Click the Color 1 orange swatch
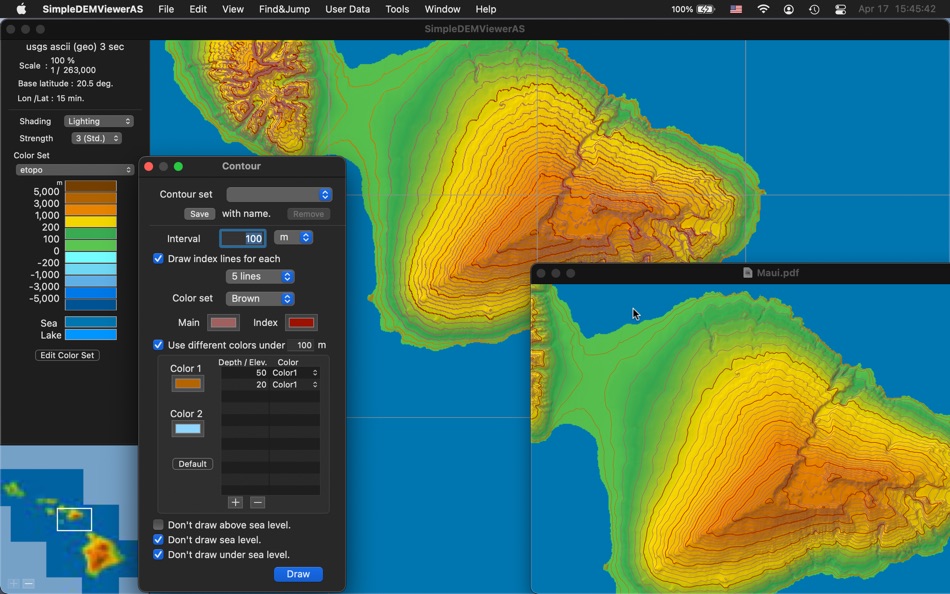The height and width of the screenshot is (594, 950). click(188, 384)
